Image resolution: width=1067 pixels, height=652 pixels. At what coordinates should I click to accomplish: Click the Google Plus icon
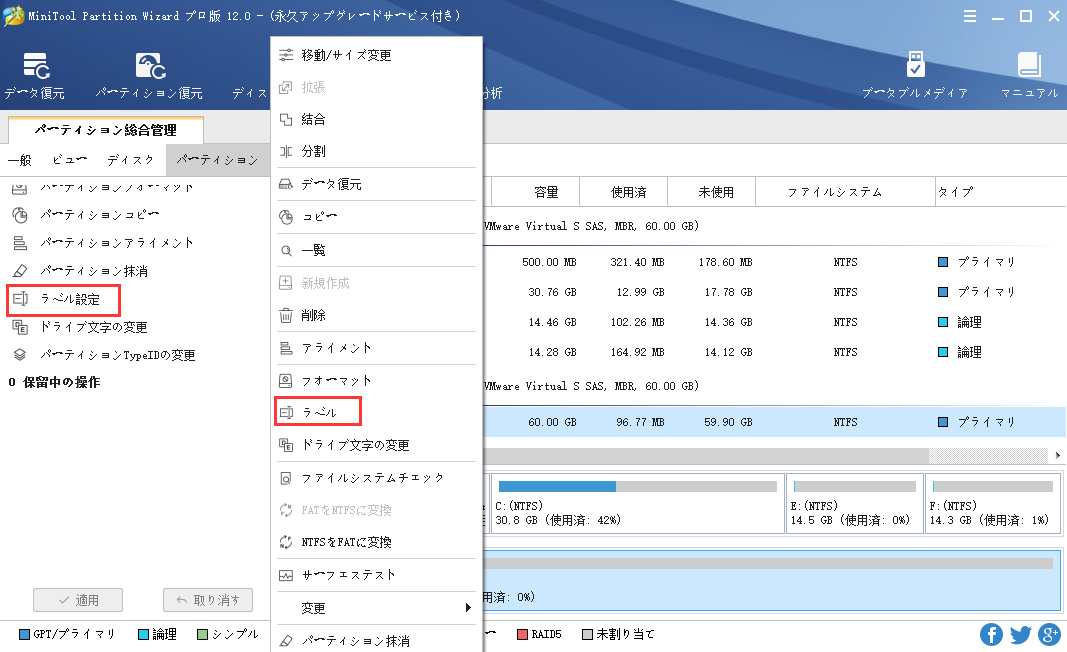pyautogui.click(x=1048, y=634)
